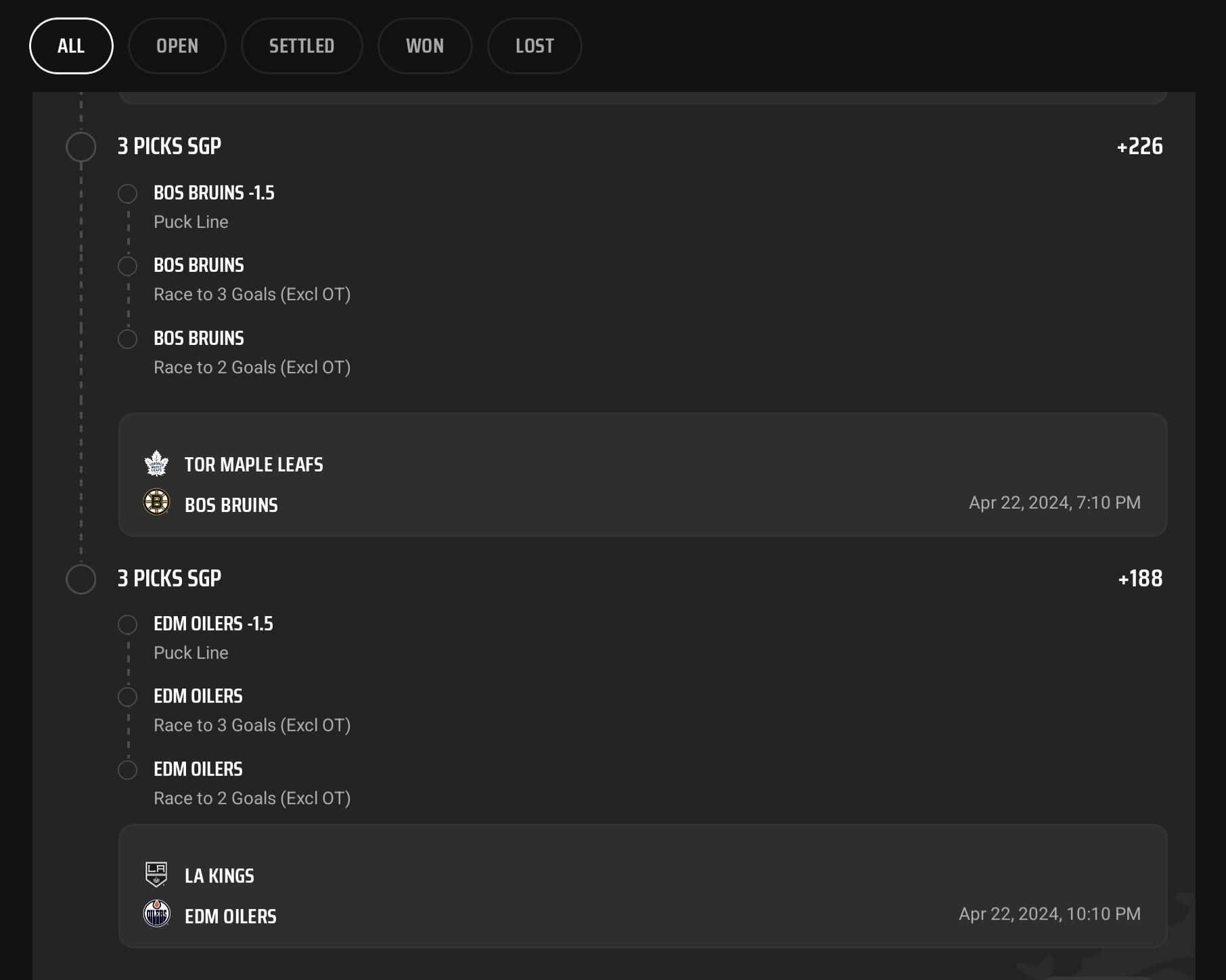Select circle next to Oilers Race to 2 Goals

tap(127, 770)
